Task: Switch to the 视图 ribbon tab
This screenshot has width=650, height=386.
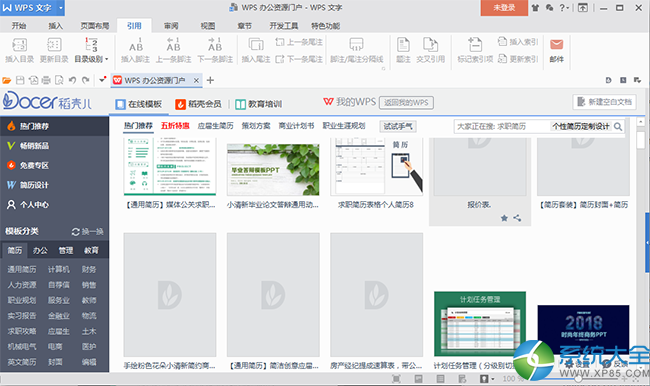Action: pyautogui.click(x=208, y=26)
